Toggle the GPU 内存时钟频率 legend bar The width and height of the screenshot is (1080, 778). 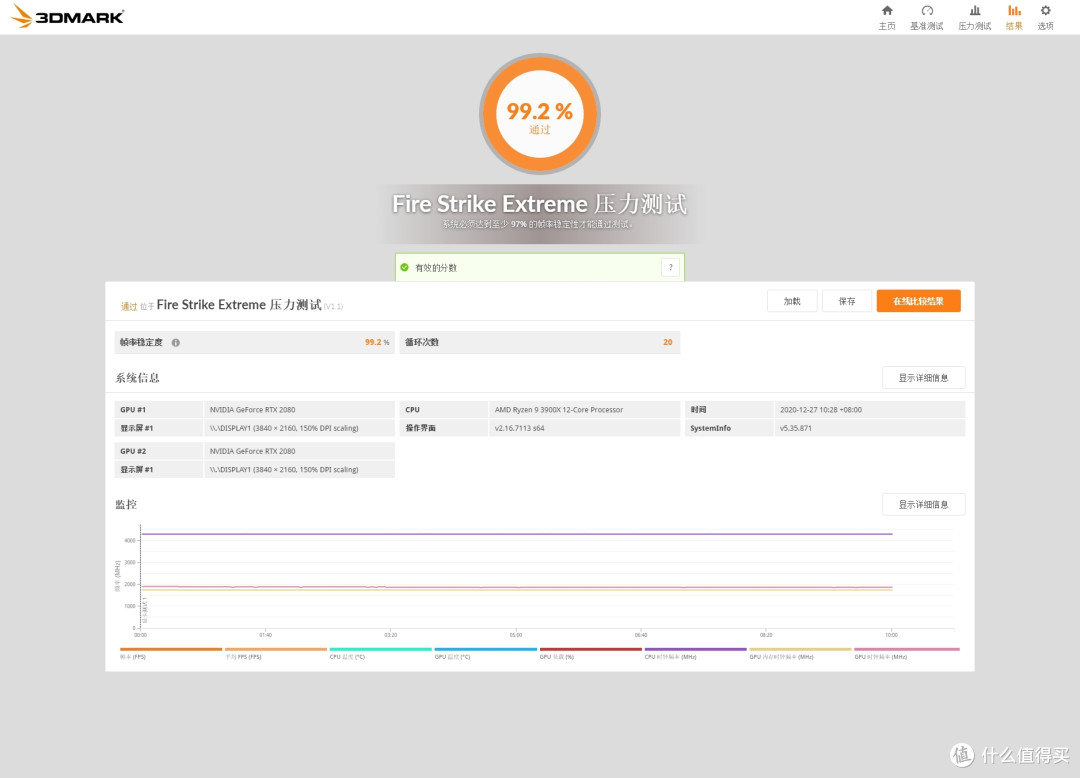pos(800,649)
